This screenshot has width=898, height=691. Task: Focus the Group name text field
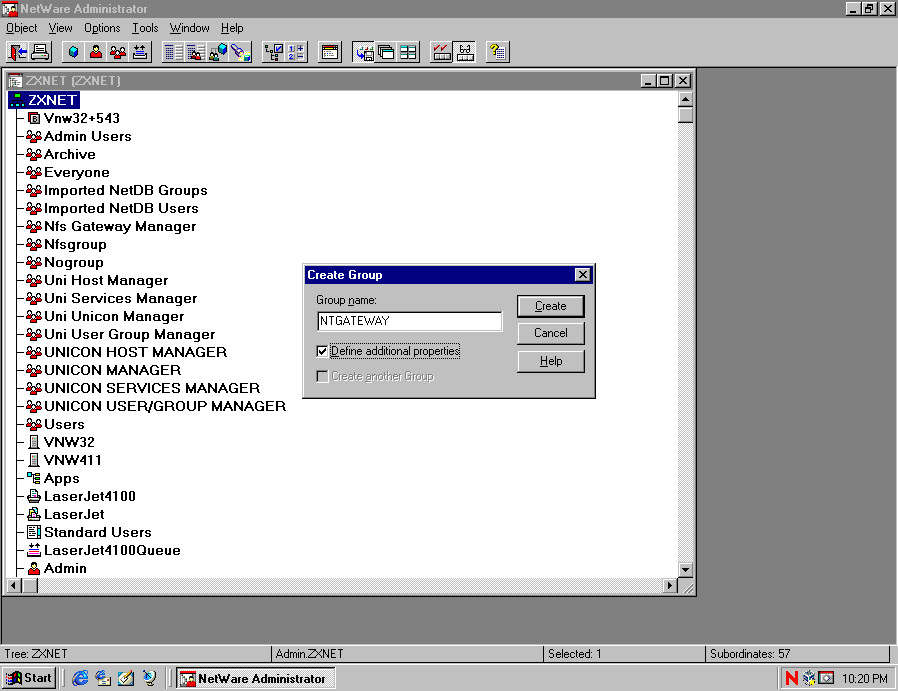pyautogui.click(x=409, y=321)
